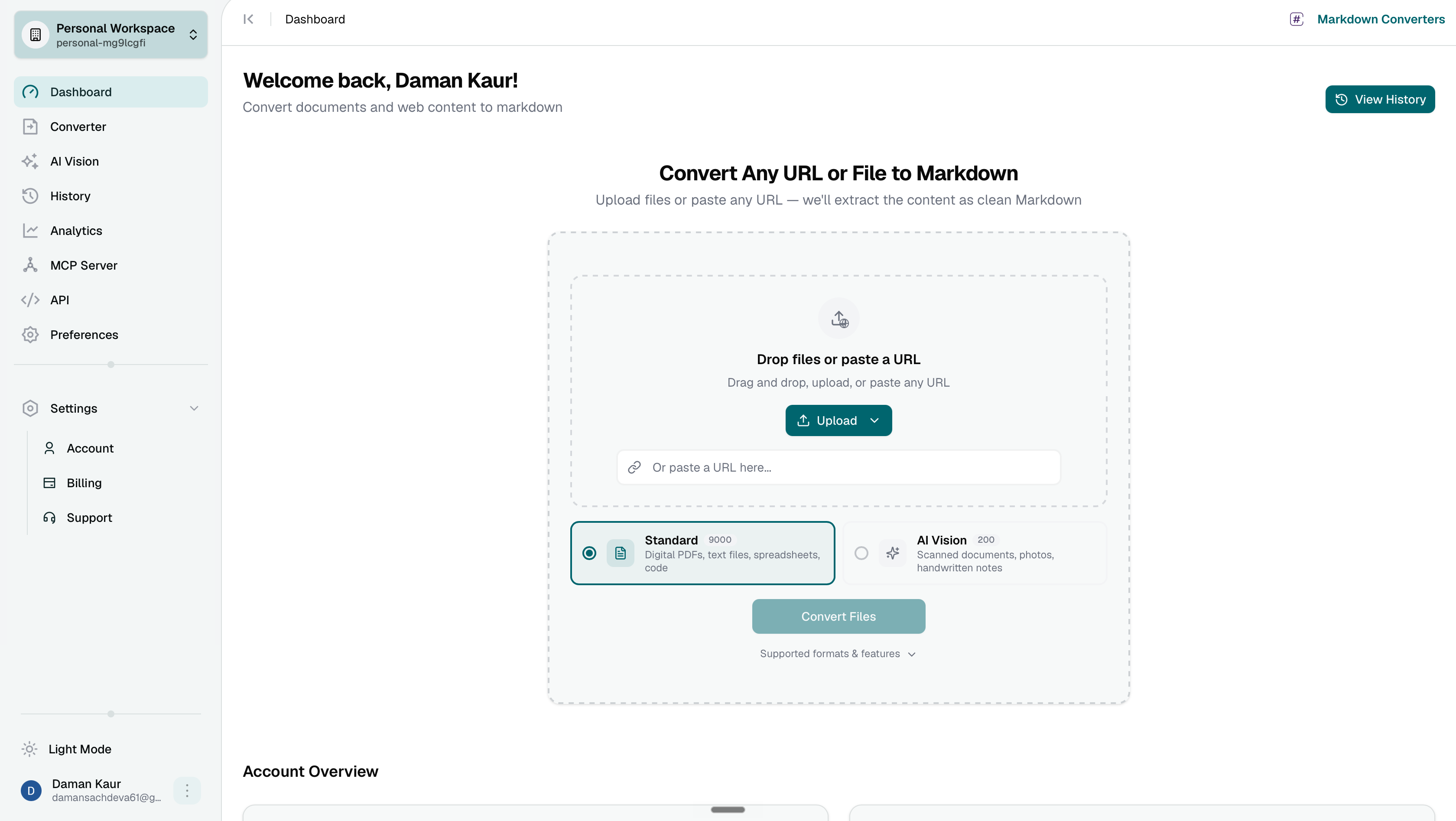Open the three-dot user menu
The width and height of the screenshot is (1456, 821).
coord(187,791)
